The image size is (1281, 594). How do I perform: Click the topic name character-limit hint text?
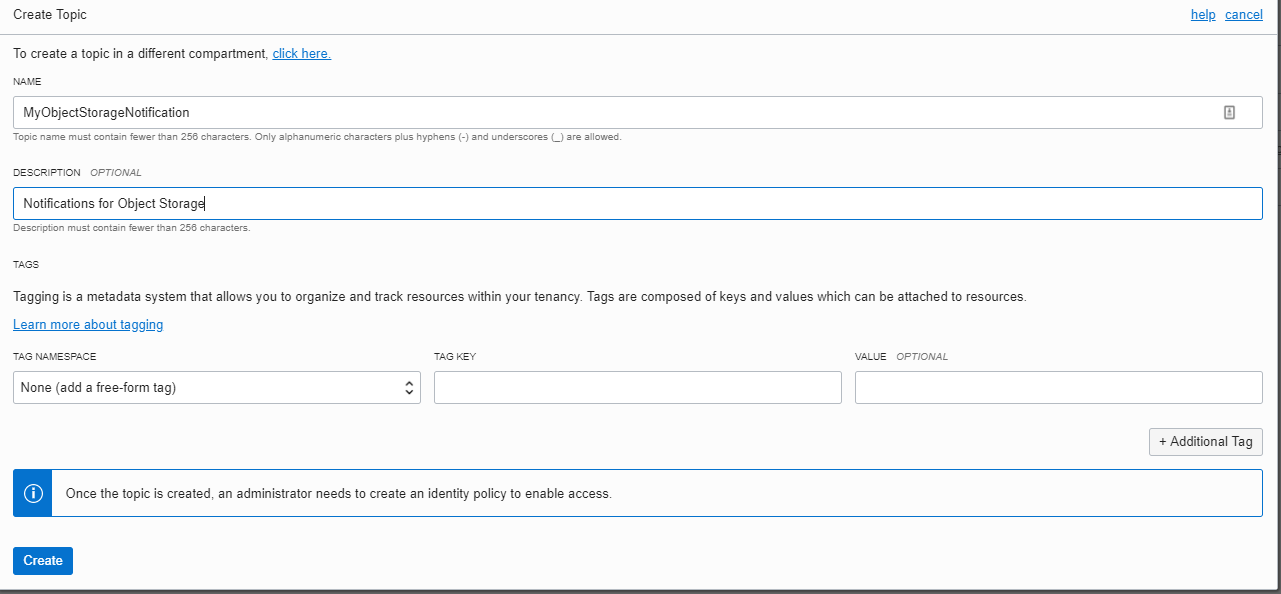pyautogui.click(x=317, y=136)
